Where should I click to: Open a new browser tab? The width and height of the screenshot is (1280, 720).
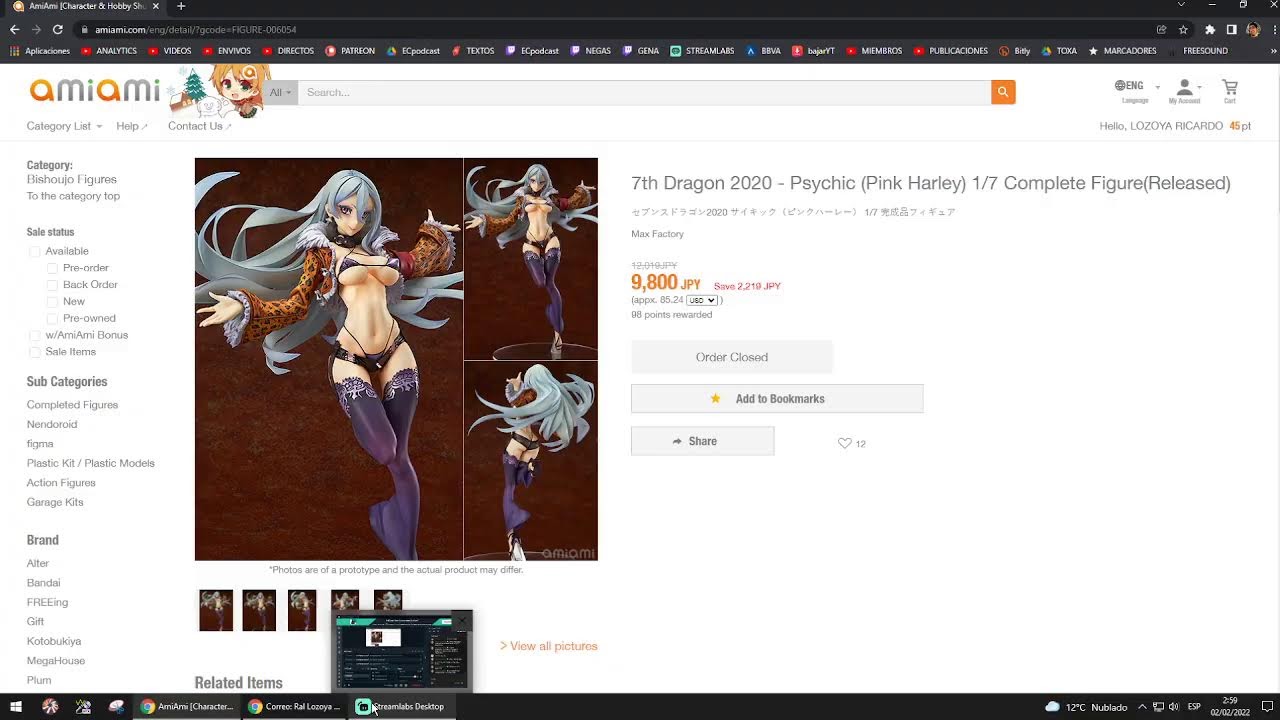pyautogui.click(x=180, y=6)
